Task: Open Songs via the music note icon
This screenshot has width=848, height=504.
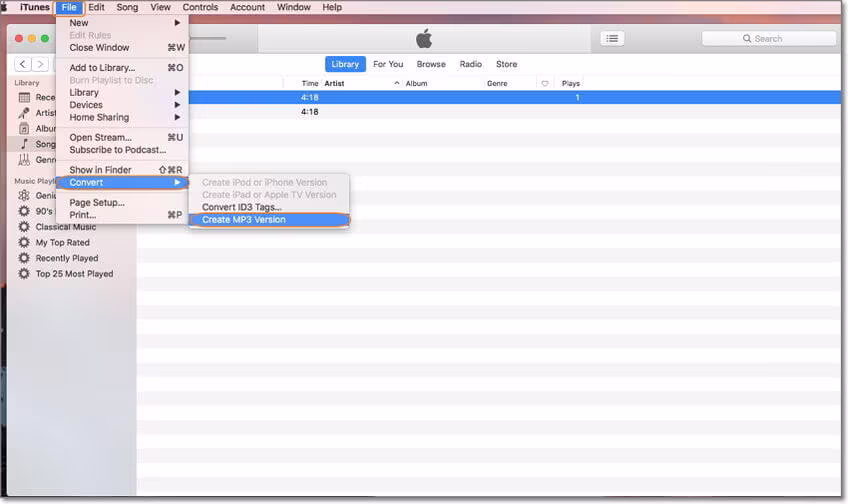Action: click(24, 144)
